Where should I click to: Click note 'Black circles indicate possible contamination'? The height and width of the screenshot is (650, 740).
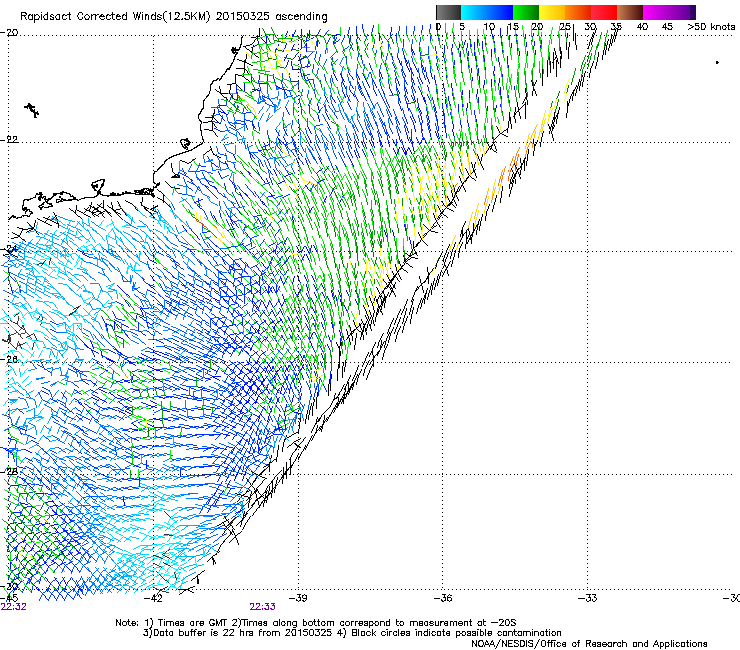pos(456,633)
